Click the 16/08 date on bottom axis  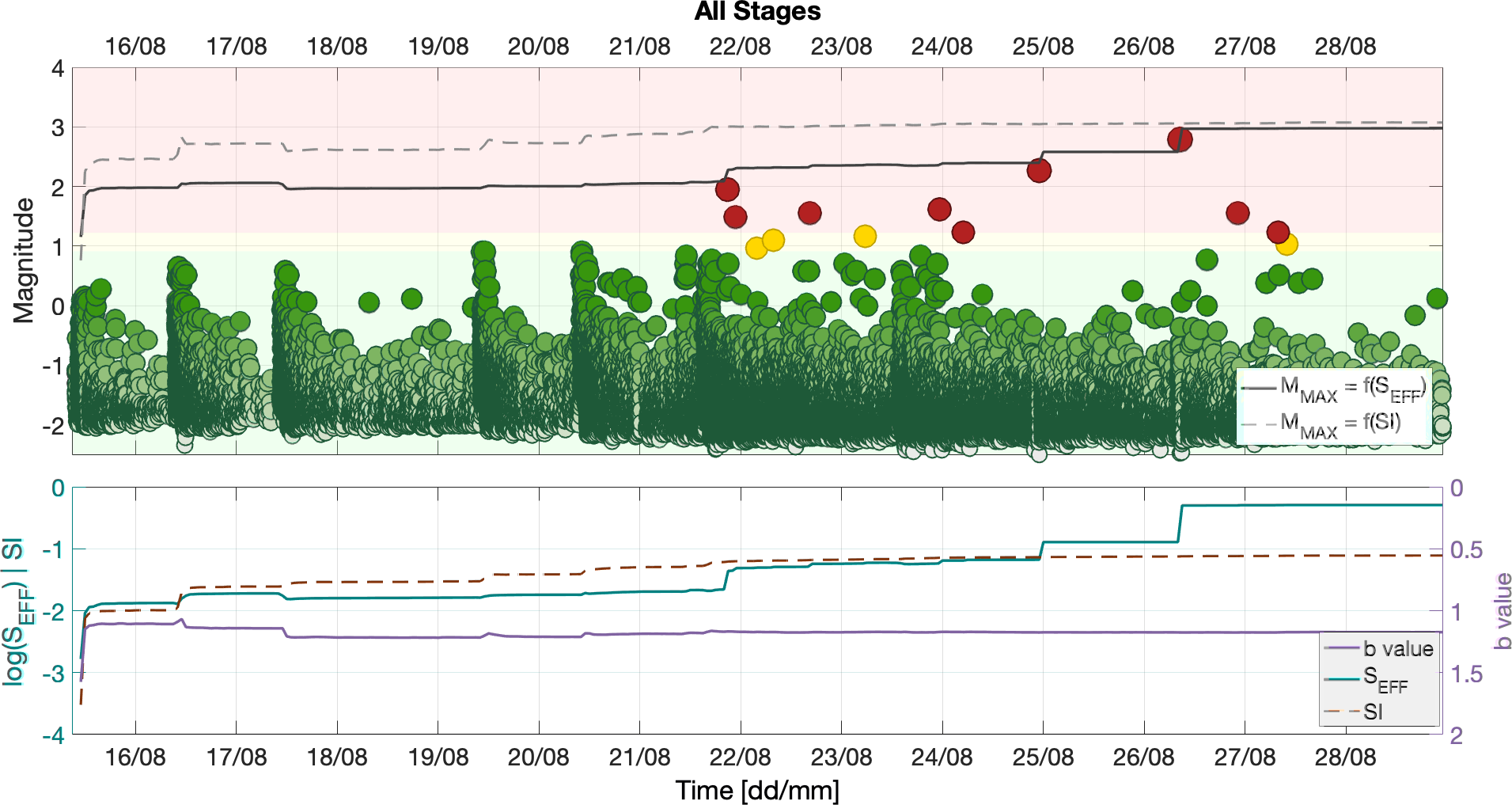tap(135, 755)
